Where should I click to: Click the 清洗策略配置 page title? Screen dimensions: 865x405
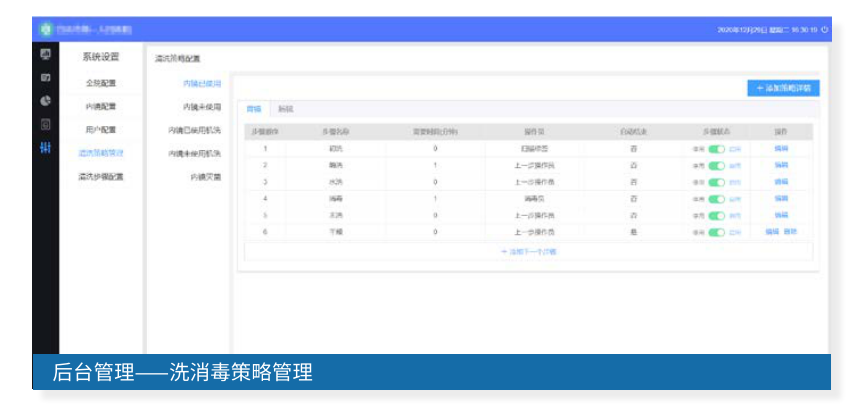(177, 58)
